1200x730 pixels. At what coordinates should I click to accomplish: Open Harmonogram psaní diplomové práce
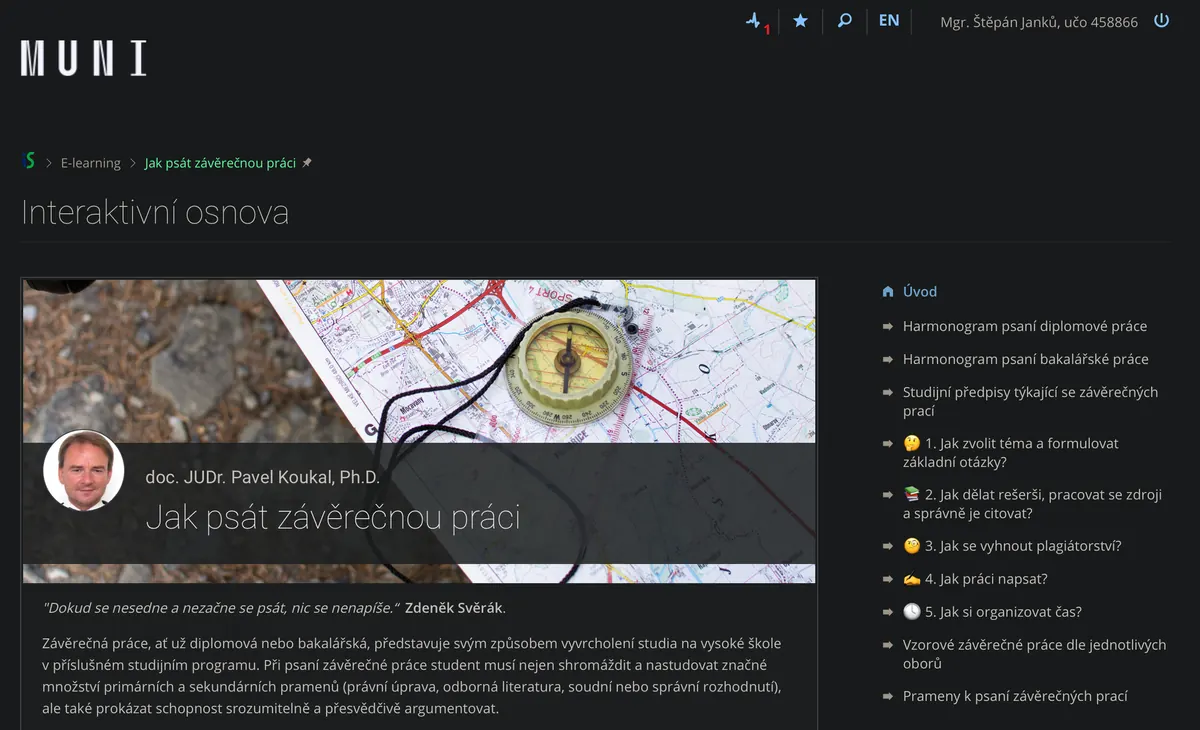pos(1025,326)
